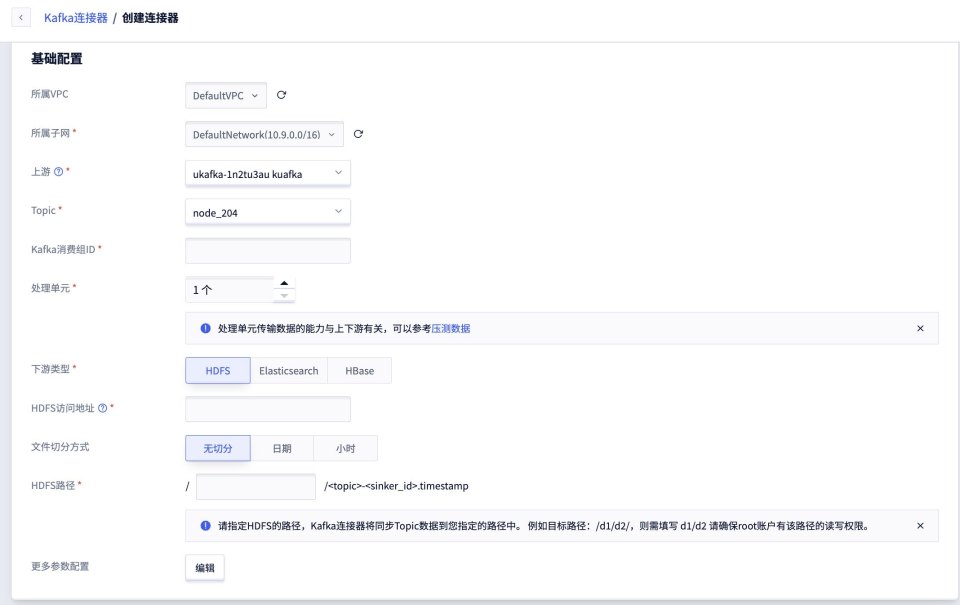Go to Kafka连接器 breadcrumb link
The image size is (960, 605).
[x=75, y=18]
